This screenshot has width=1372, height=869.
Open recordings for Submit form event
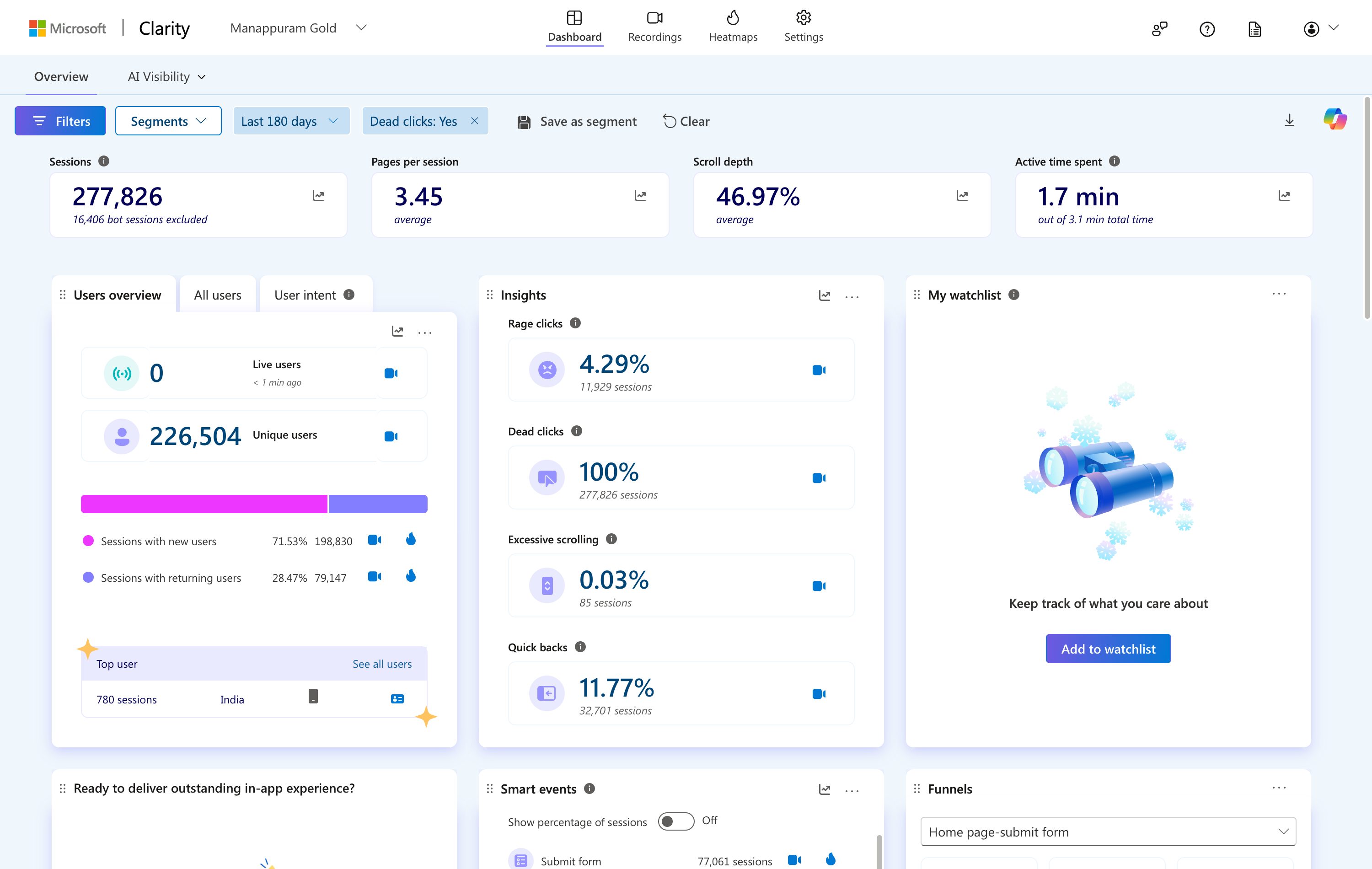coord(794,860)
